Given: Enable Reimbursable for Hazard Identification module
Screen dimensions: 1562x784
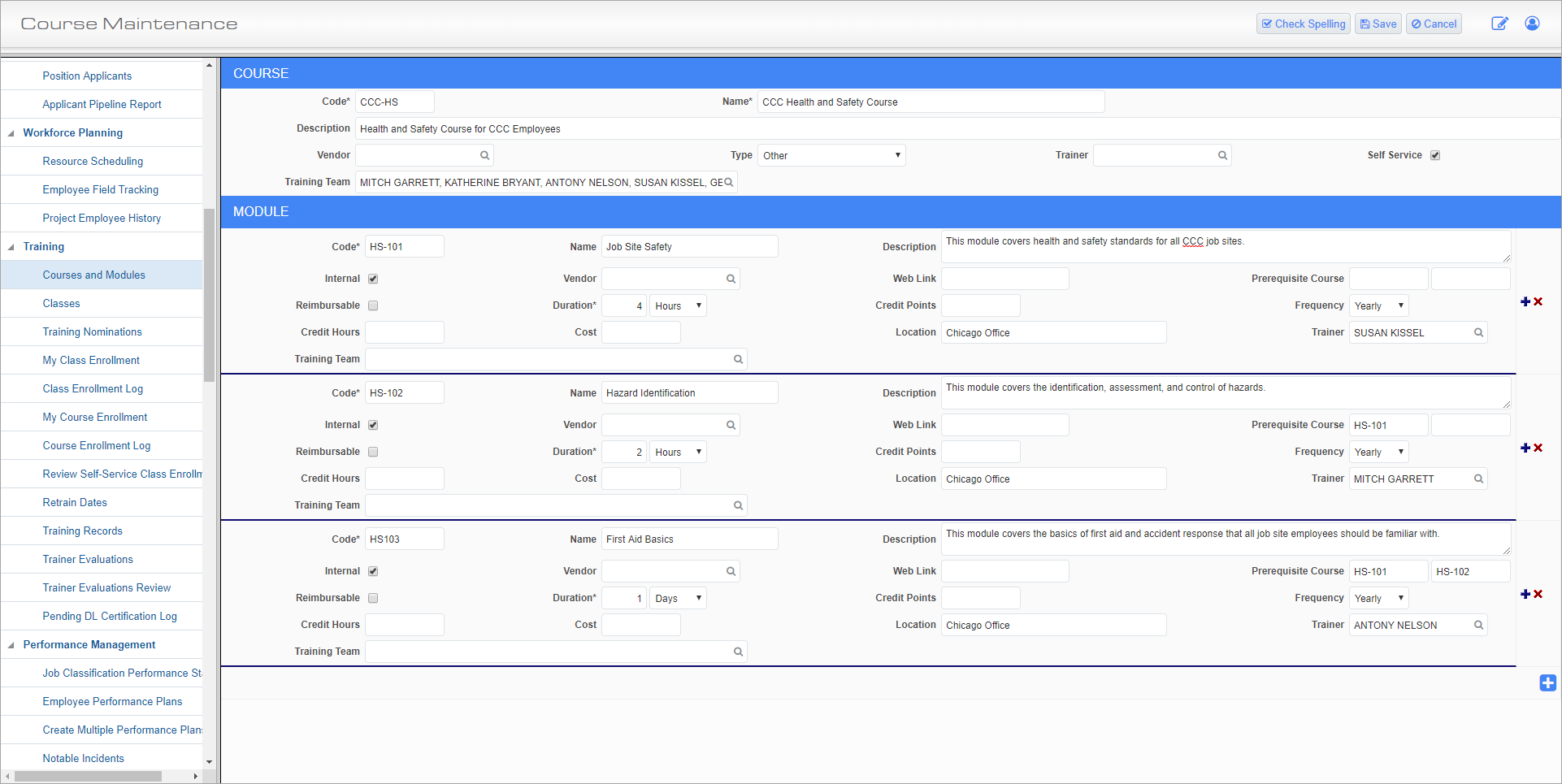Looking at the screenshot, I should coord(373,452).
